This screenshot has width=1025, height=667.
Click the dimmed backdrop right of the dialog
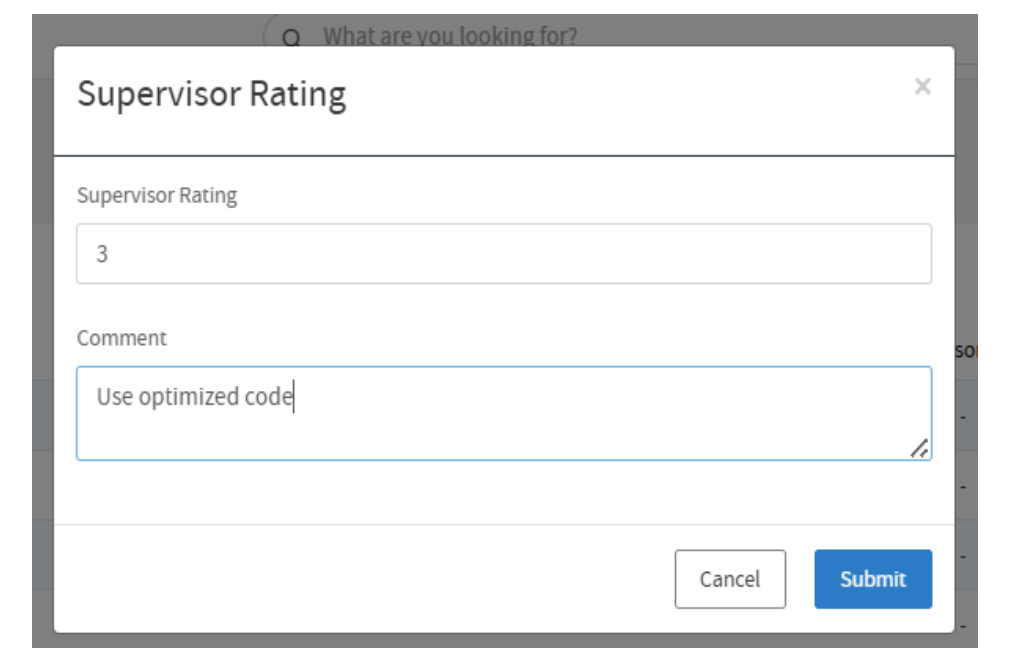tap(966, 250)
